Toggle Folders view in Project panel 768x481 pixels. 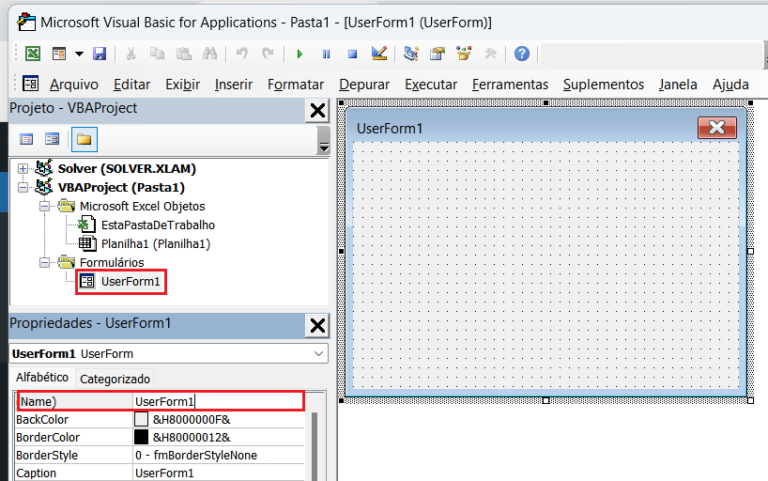coord(82,139)
